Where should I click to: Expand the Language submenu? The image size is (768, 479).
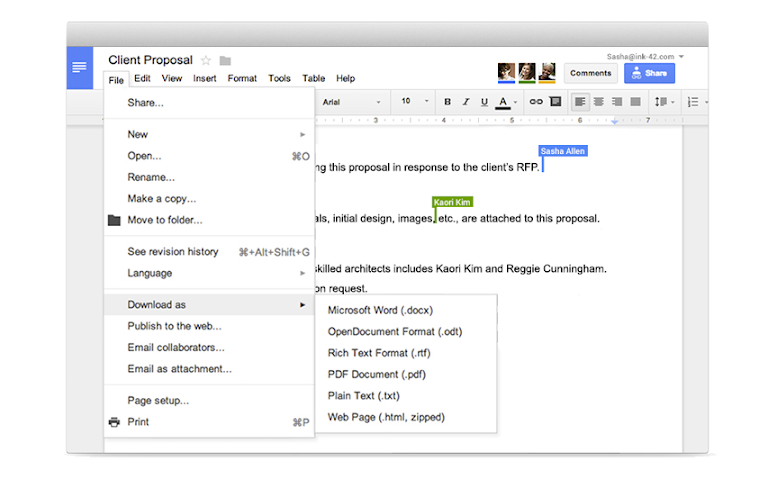(x=209, y=273)
